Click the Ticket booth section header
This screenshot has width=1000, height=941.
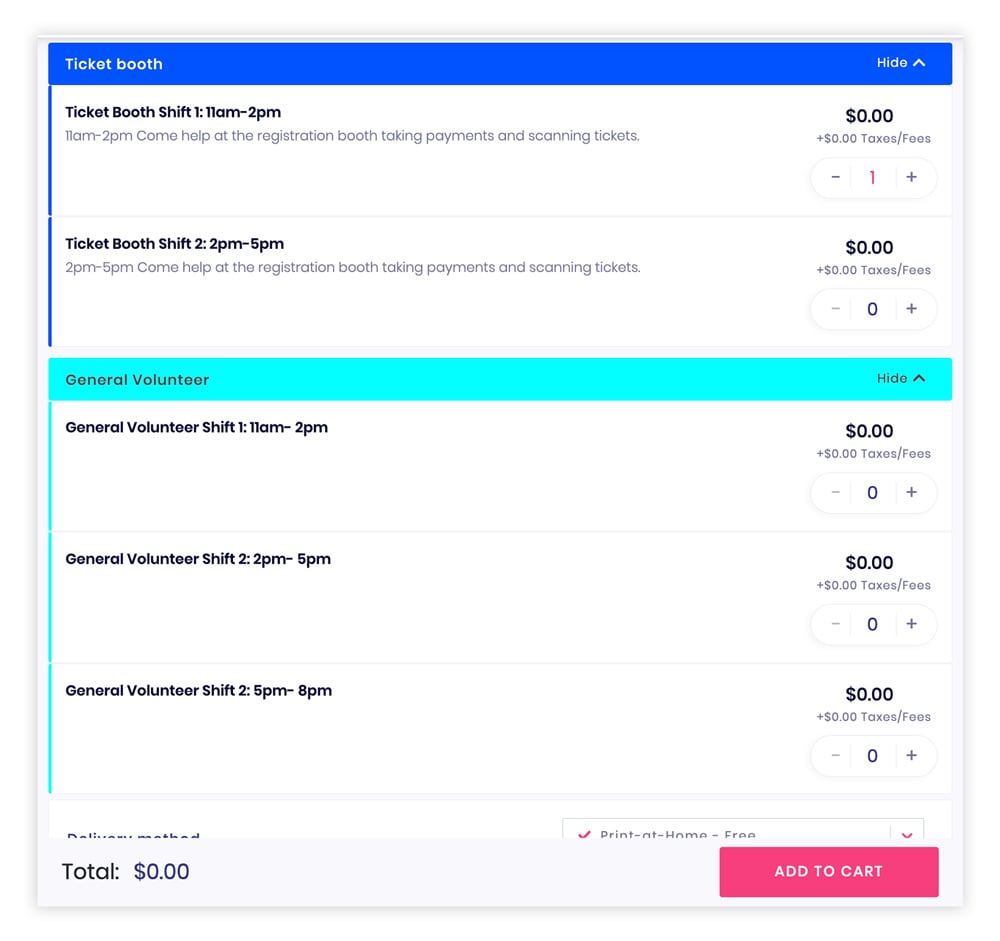coord(500,64)
